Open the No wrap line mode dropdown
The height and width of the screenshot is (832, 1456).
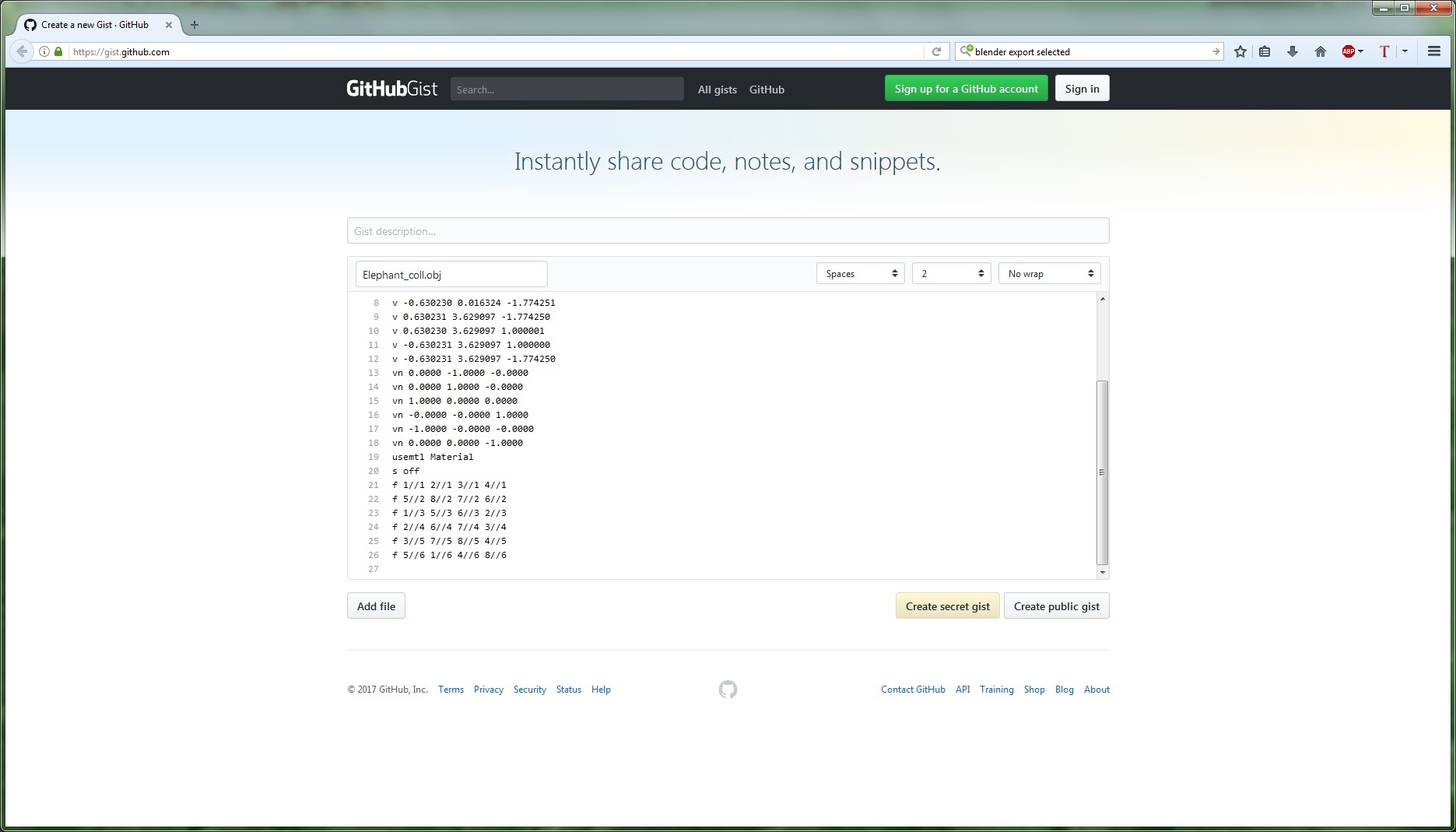1049,273
